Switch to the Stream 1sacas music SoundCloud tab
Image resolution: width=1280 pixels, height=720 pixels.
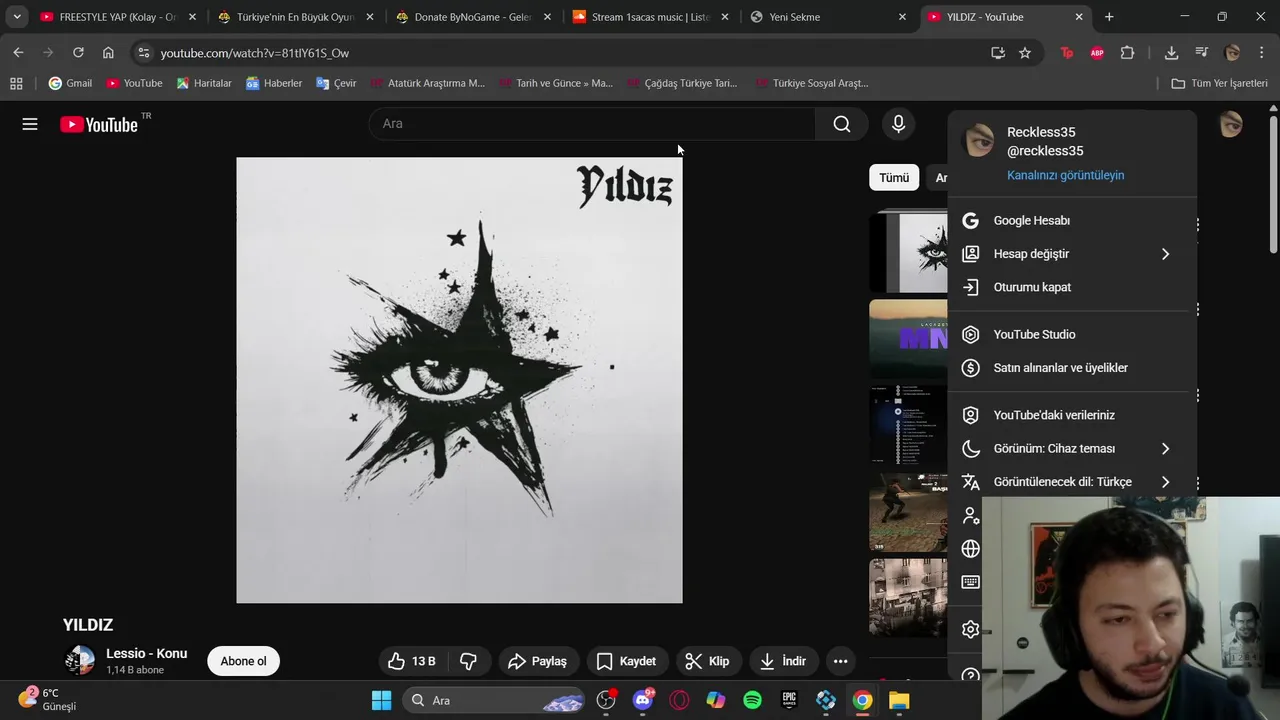[650, 17]
